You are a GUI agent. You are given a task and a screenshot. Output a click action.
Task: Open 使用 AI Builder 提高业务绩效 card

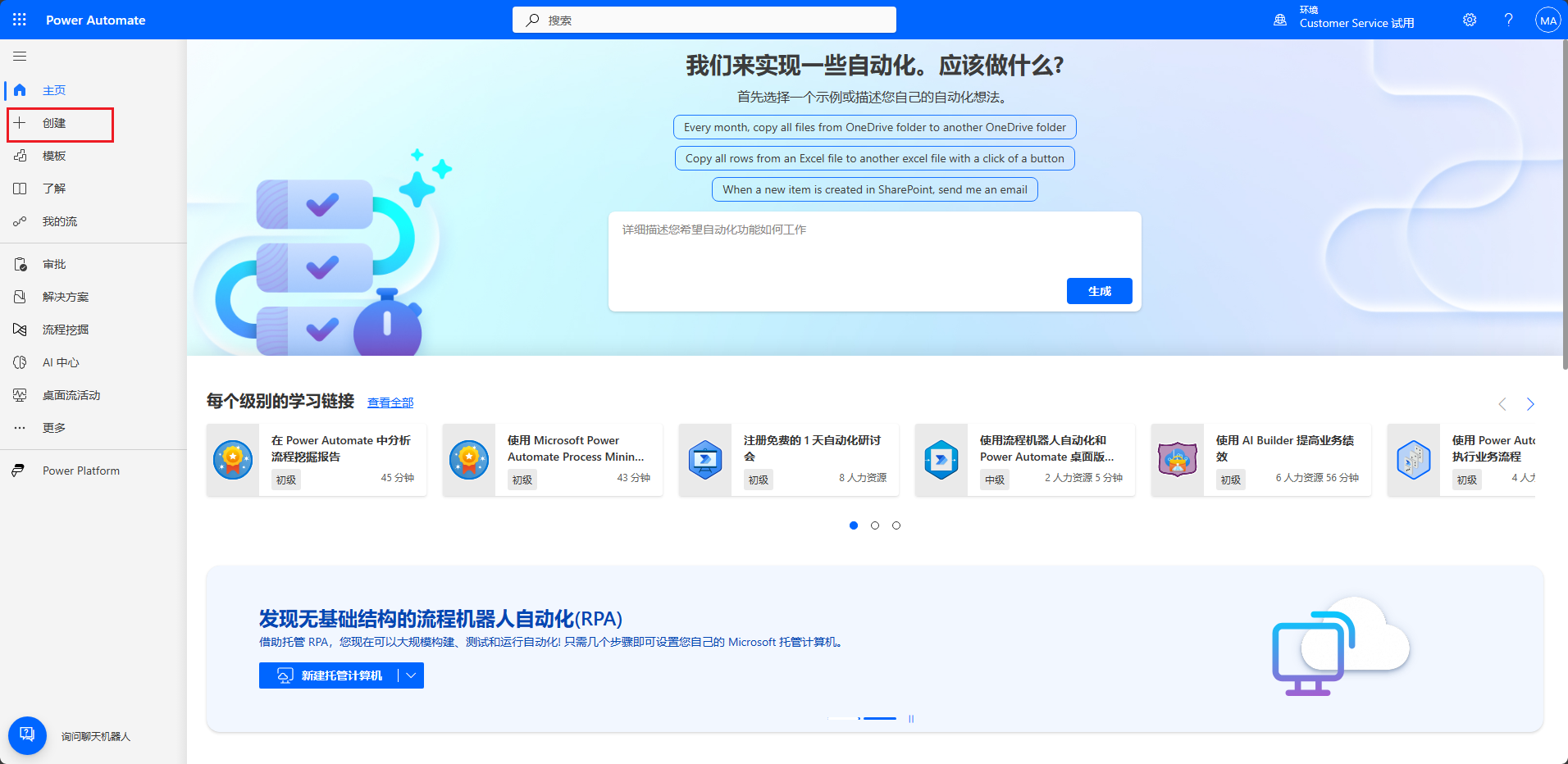point(1261,460)
